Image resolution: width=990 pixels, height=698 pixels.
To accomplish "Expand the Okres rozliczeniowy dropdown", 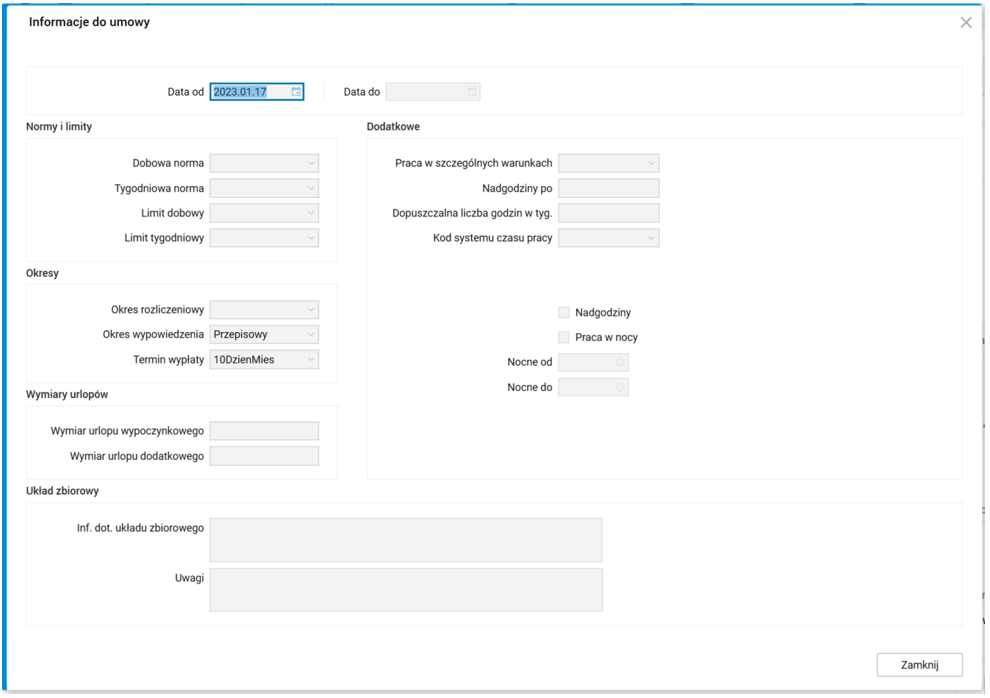I will pyautogui.click(x=311, y=310).
